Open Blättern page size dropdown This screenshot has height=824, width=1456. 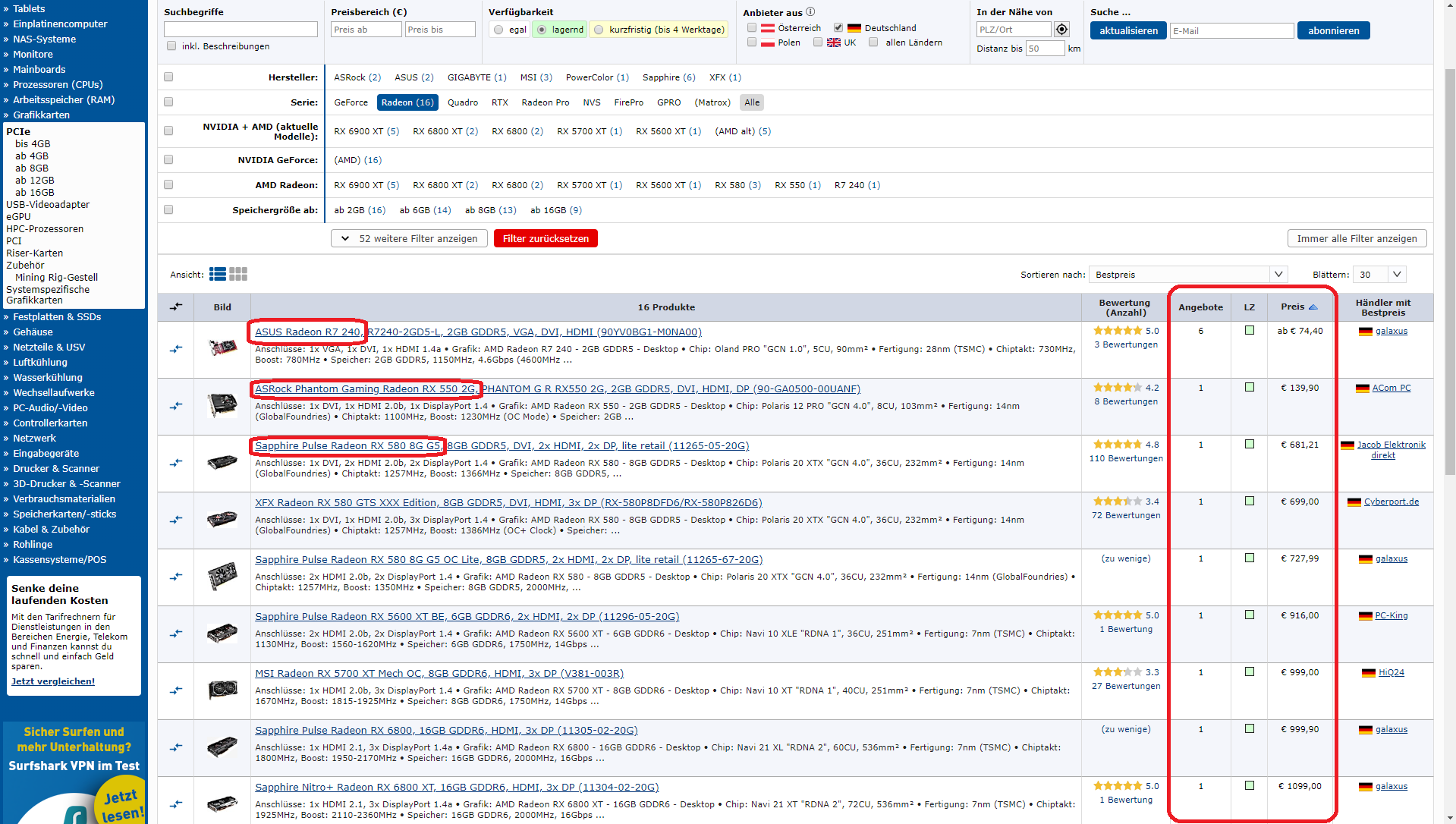pos(1380,275)
